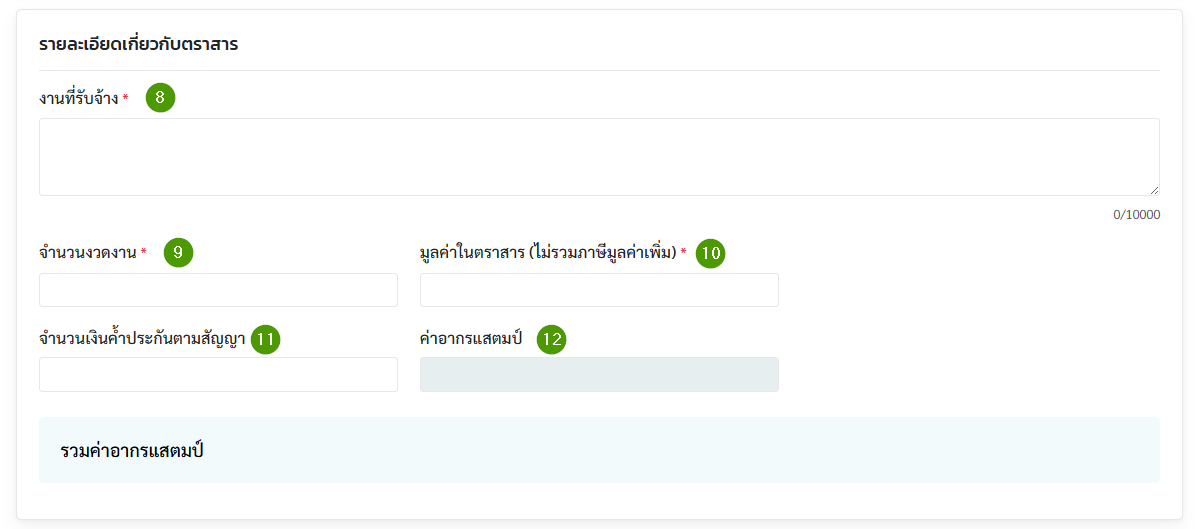The image size is (1195, 529).
Task: Click the textarea resize handle corner
Action: click(x=1154, y=190)
